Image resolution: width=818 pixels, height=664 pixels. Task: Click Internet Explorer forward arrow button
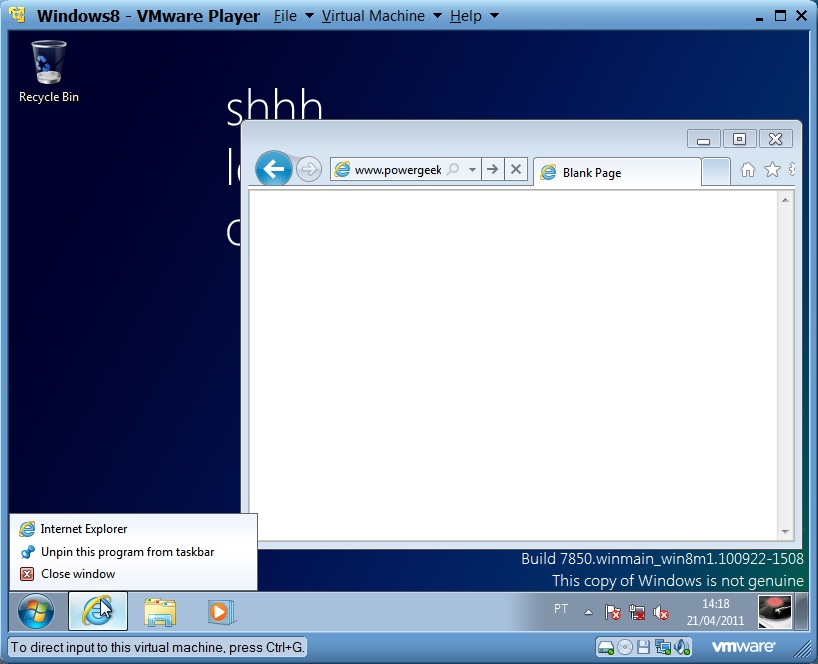(309, 170)
